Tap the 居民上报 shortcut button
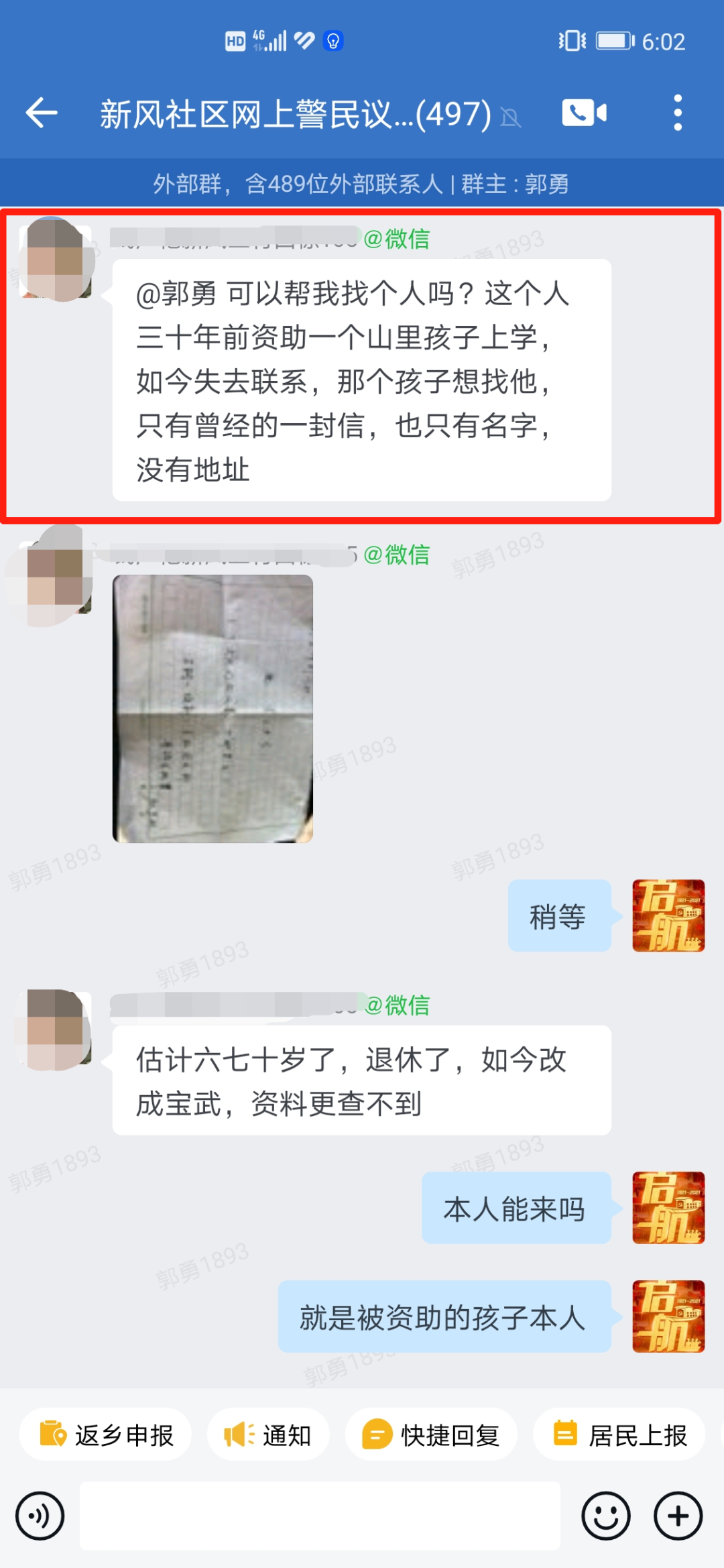The height and width of the screenshot is (1568, 724). pyautogui.click(x=619, y=1435)
